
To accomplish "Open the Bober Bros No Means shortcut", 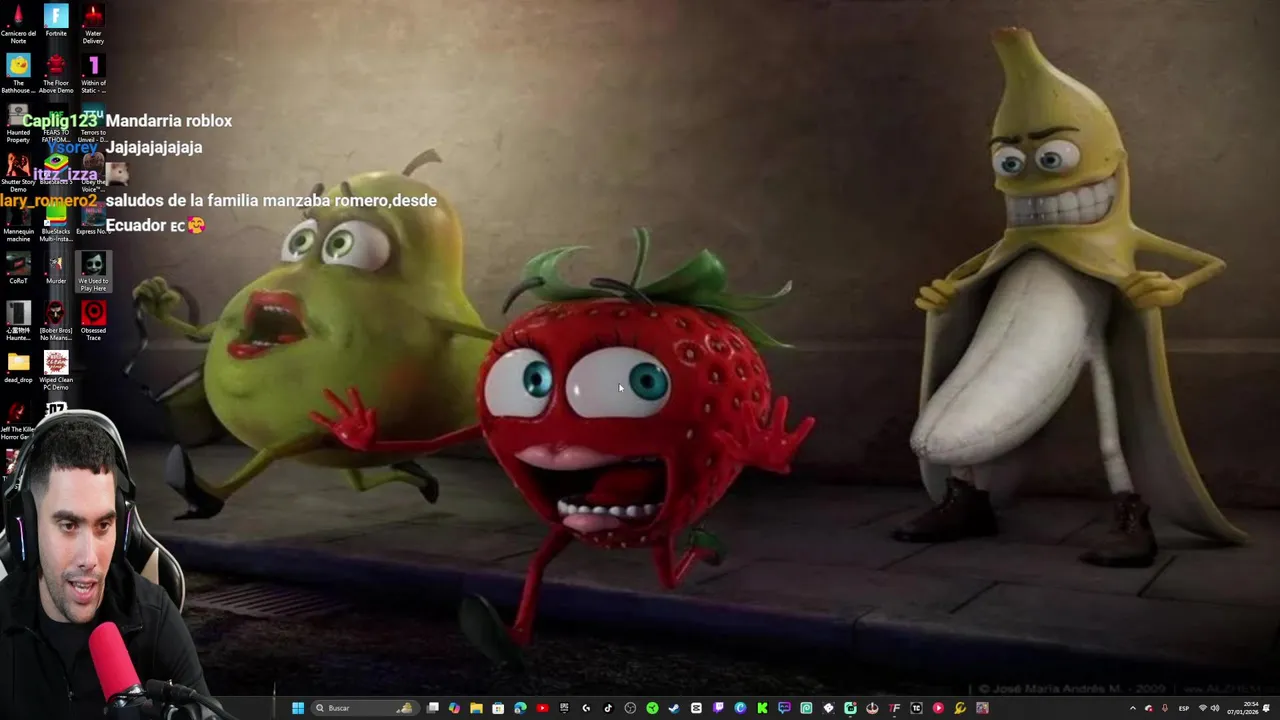I will pos(56,322).
